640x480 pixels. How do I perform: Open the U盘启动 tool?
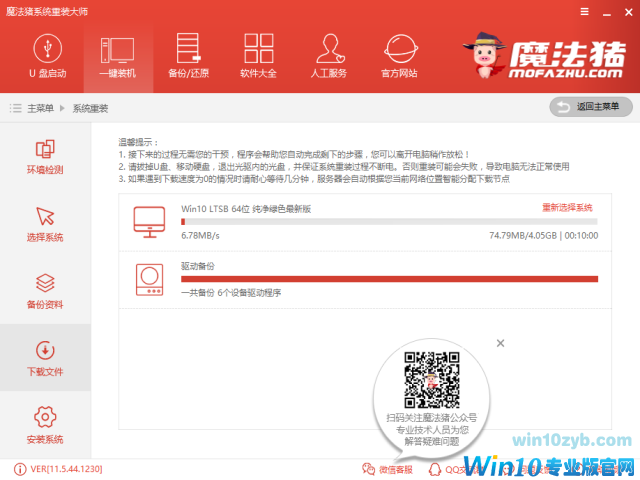[x=48, y=56]
